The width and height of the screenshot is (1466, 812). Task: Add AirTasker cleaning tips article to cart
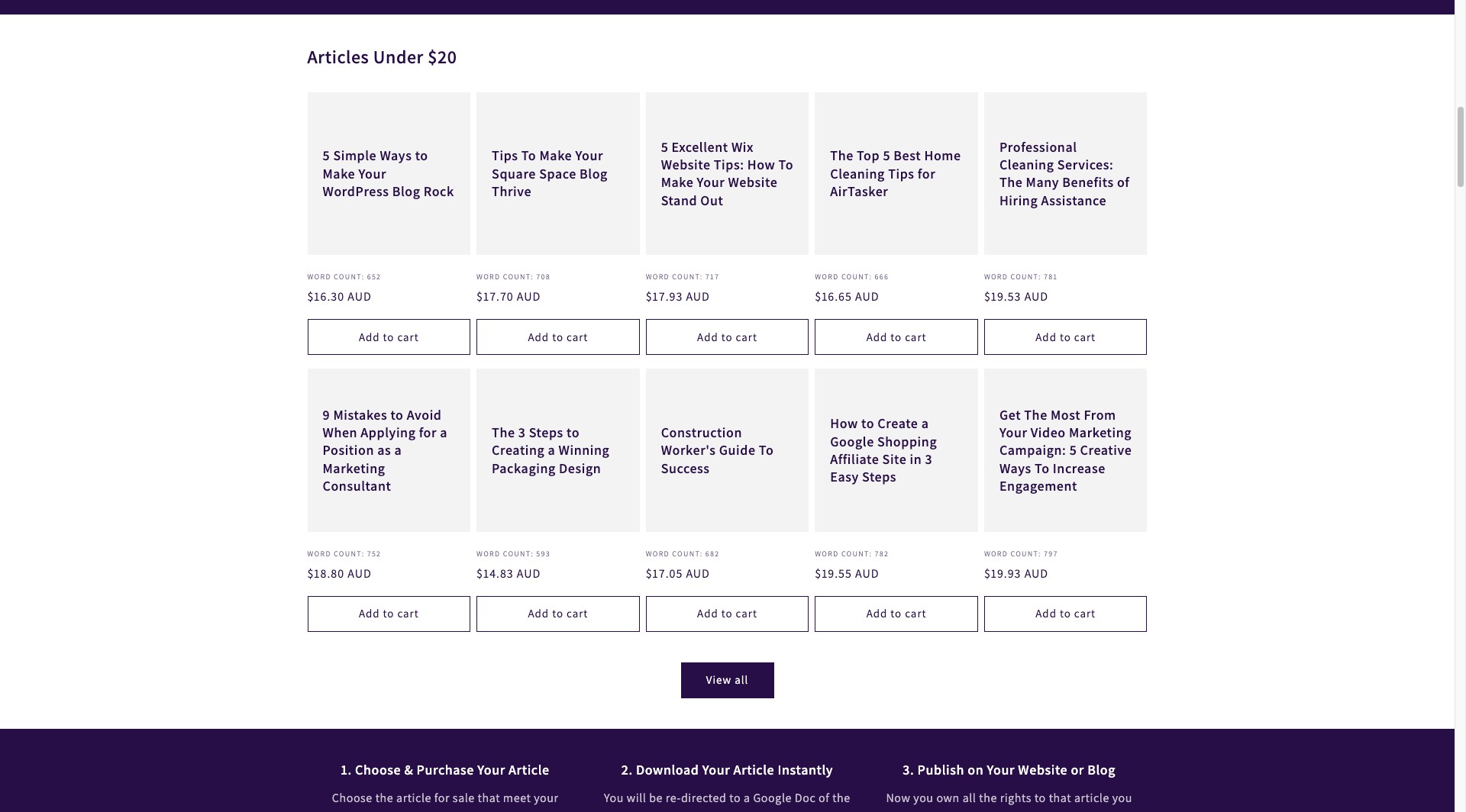tap(896, 337)
